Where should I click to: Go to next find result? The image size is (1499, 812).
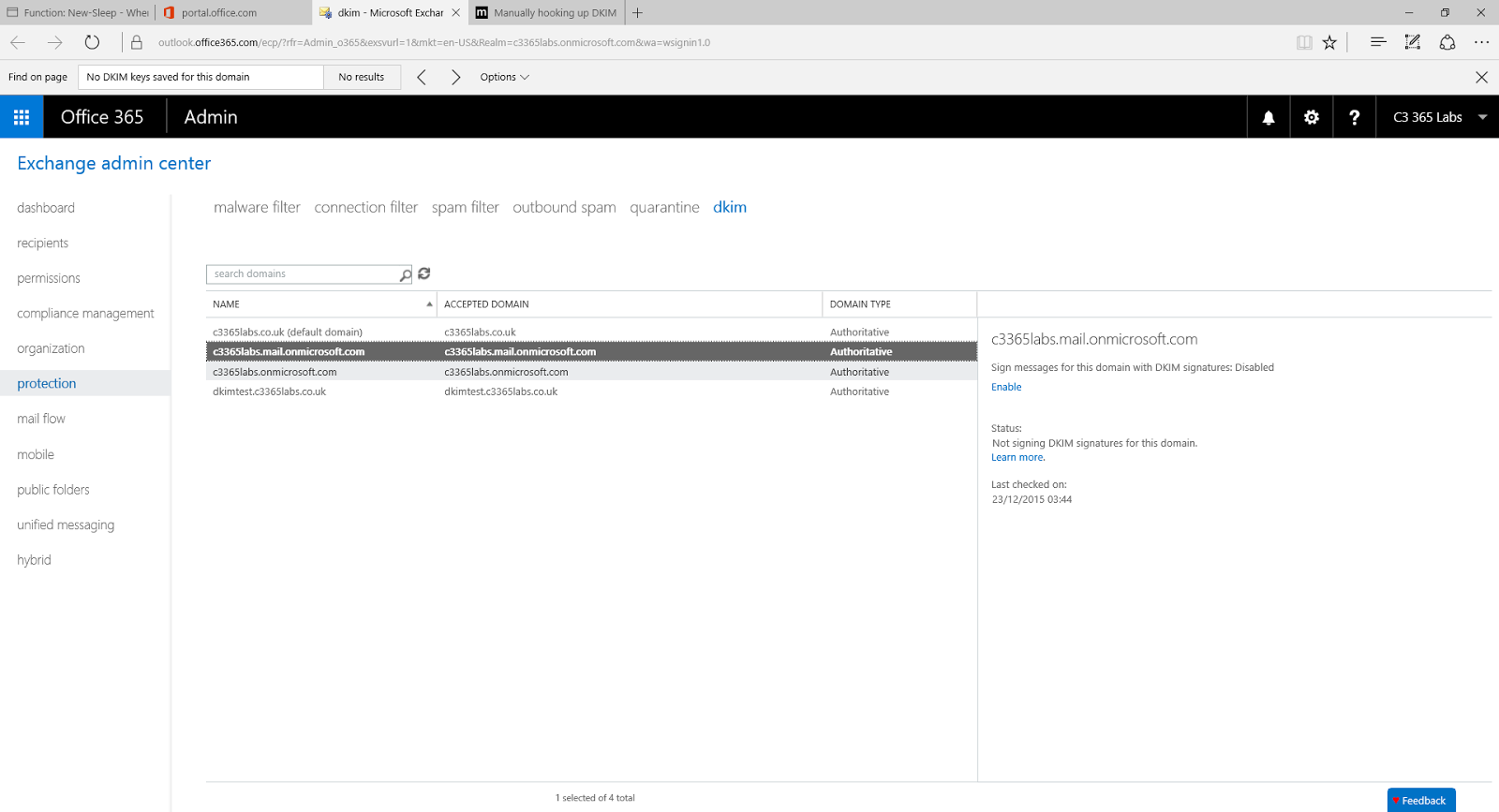(x=456, y=77)
